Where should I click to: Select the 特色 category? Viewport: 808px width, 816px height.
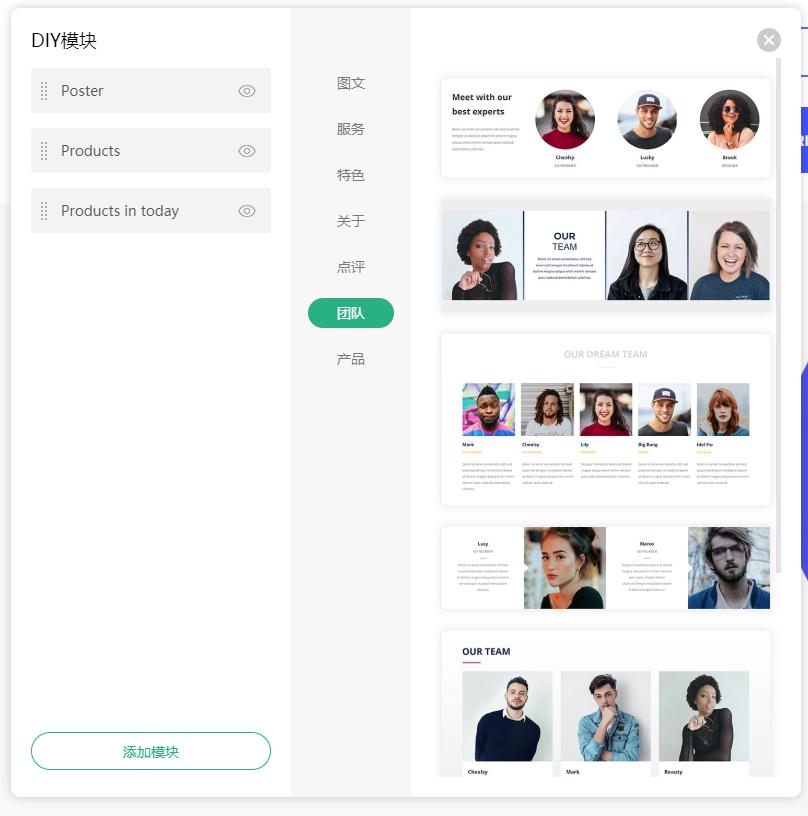click(x=351, y=175)
